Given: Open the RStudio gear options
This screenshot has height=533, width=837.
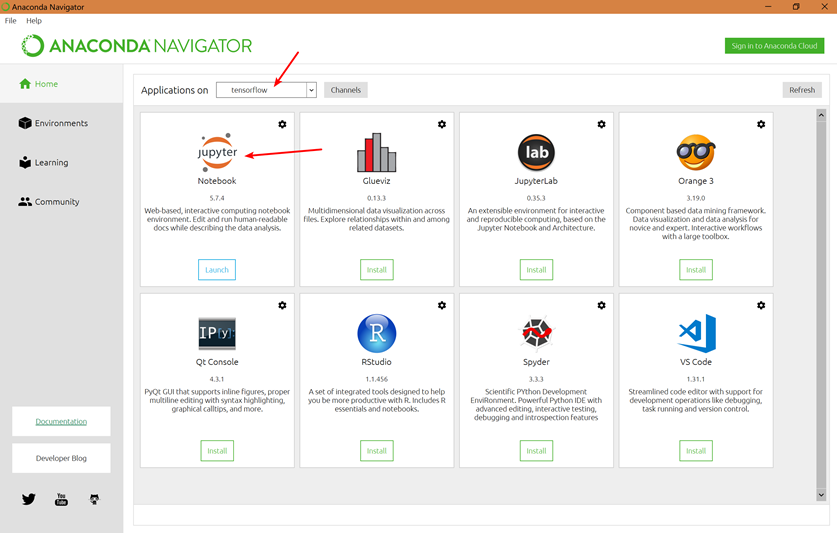Looking at the screenshot, I should [442, 305].
